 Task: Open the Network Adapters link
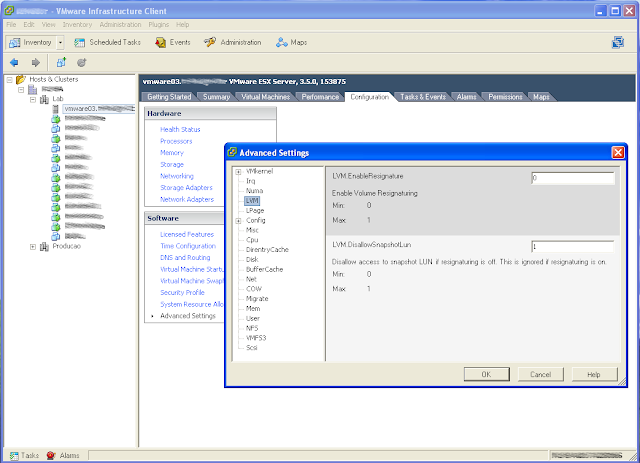(x=187, y=199)
